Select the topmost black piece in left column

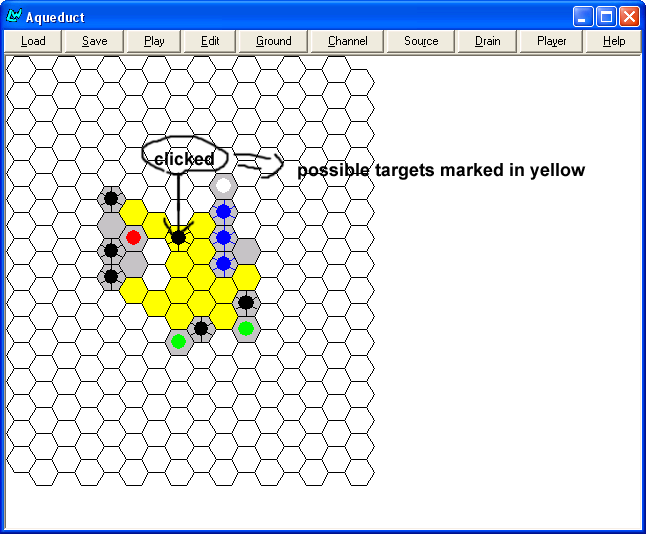coord(111,198)
